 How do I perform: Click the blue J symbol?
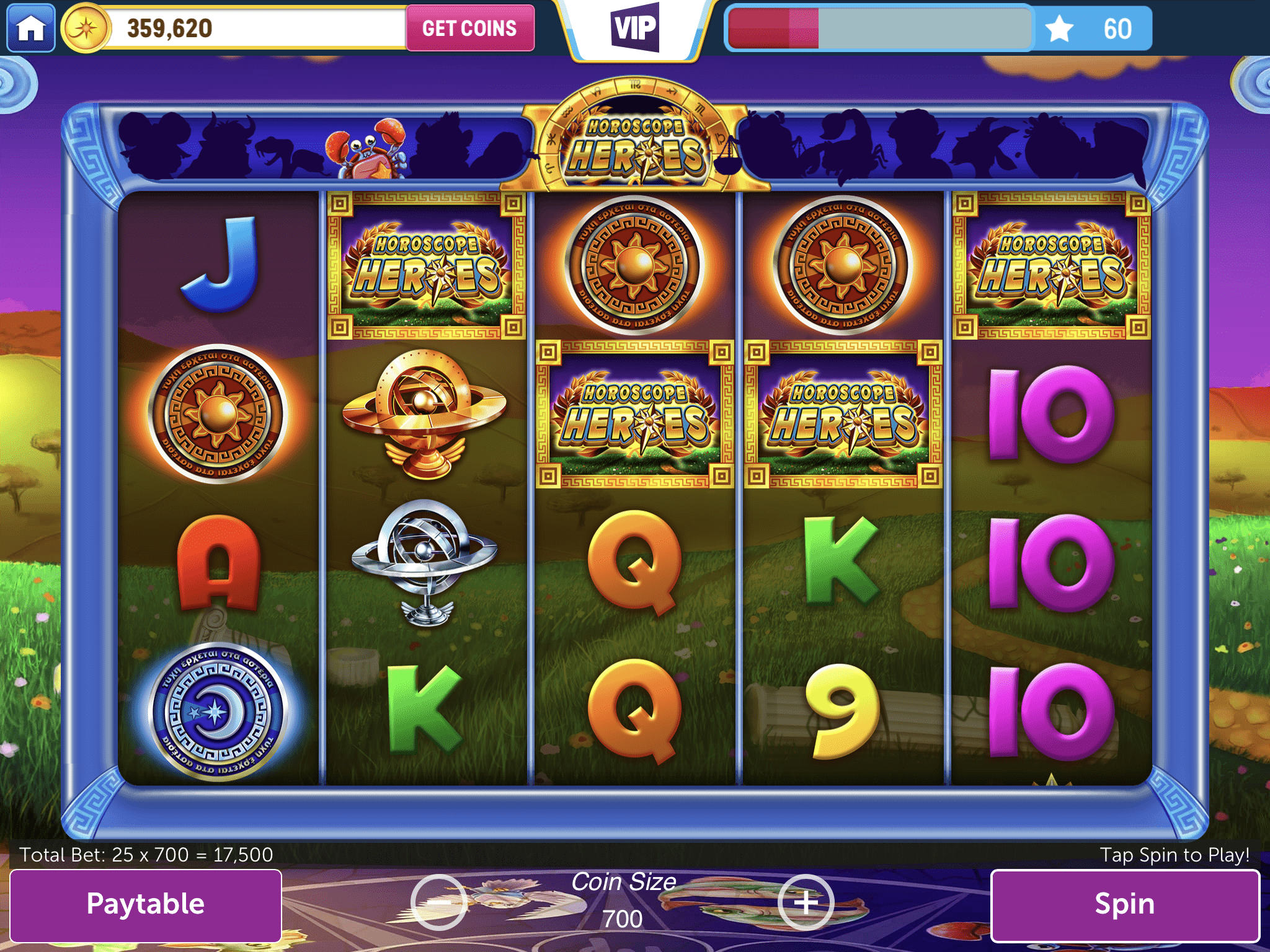220,264
